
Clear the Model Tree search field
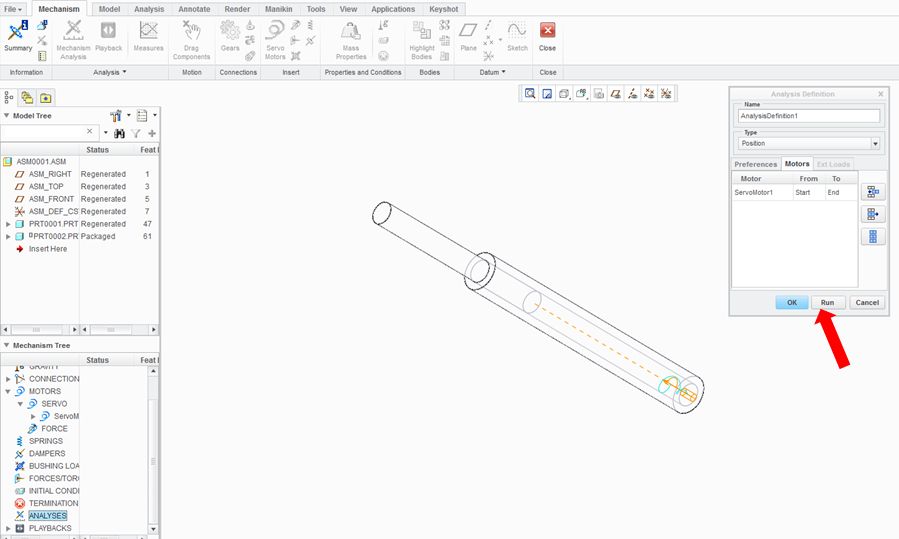click(89, 132)
